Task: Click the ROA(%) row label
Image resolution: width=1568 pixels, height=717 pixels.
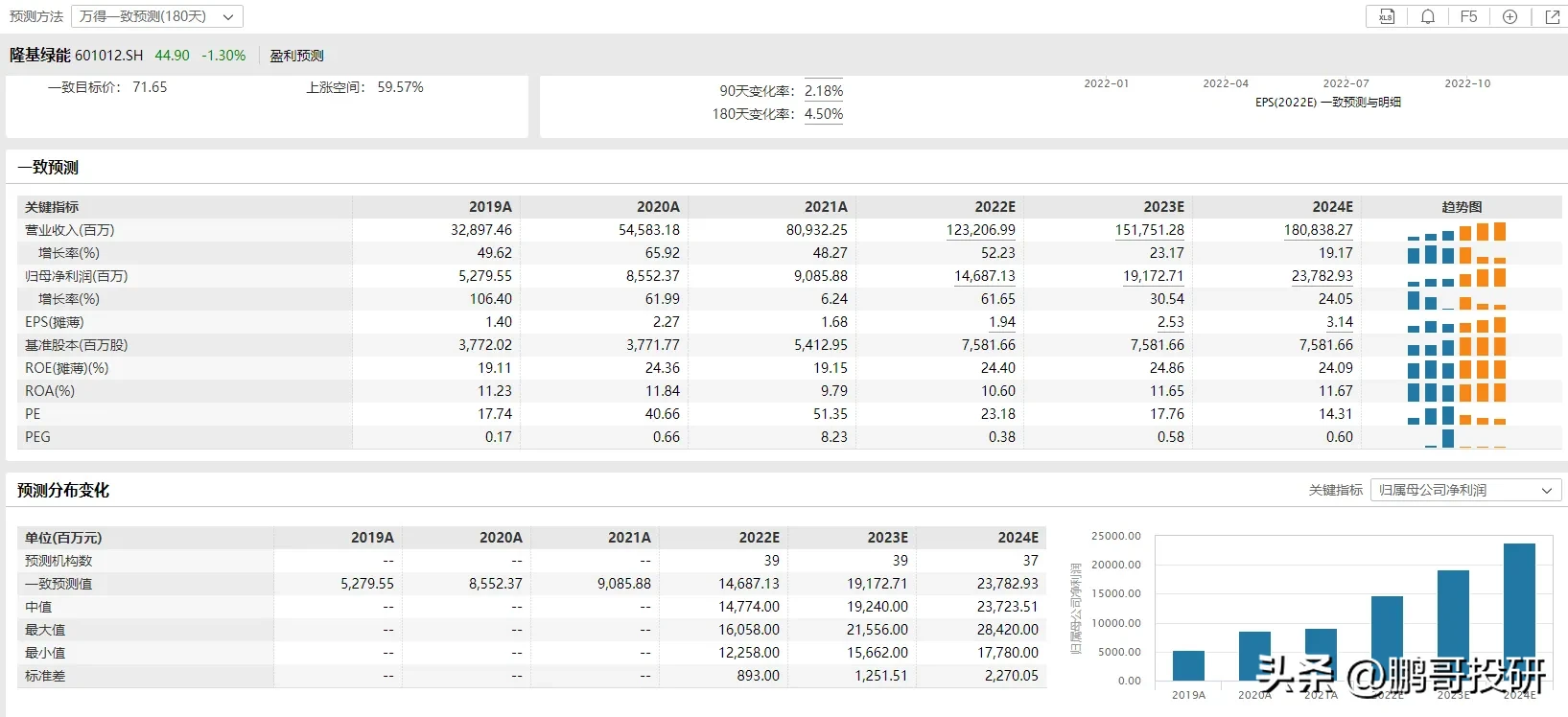Action: [x=50, y=391]
